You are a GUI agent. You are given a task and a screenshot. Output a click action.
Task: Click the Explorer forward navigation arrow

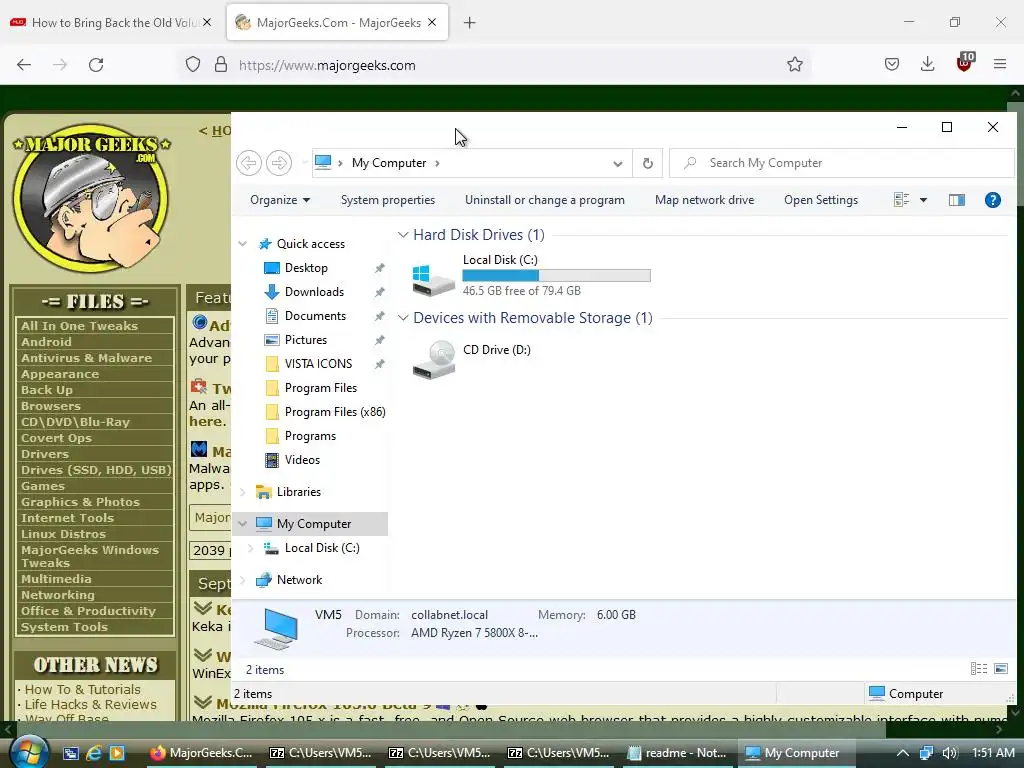pyautogui.click(x=279, y=163)
